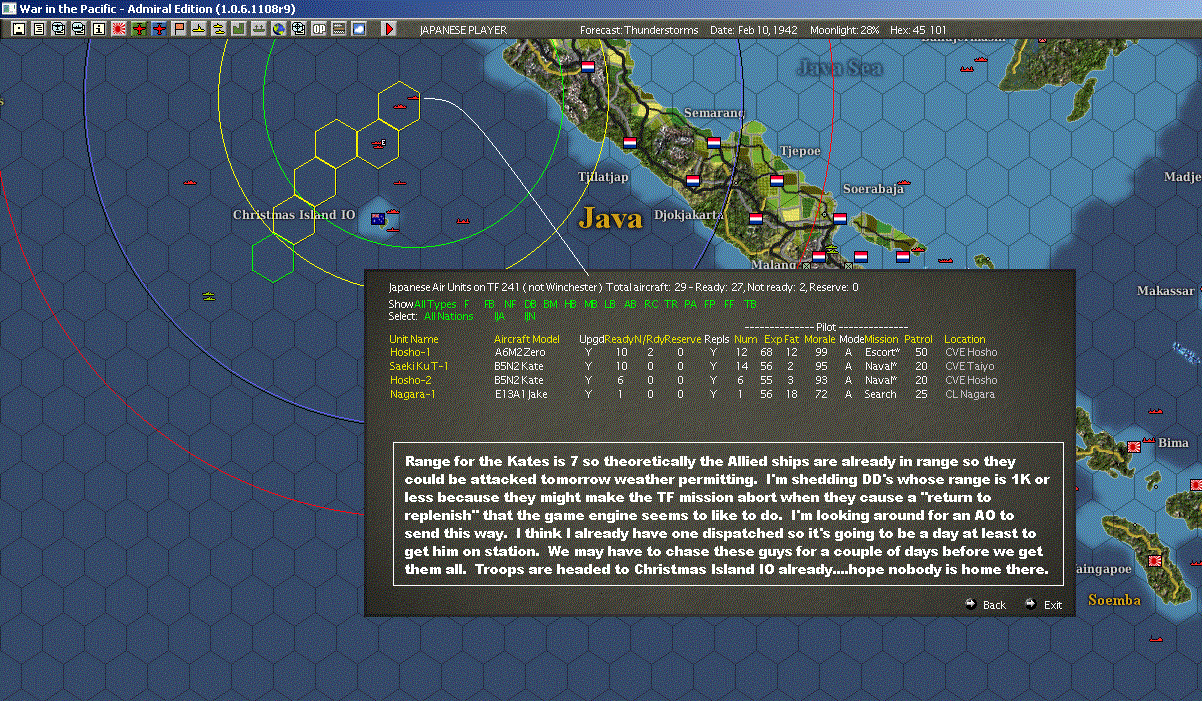The width and height of the screenshot is (1202, 701).
Task: Toggle All Types aircraft filter
Action: [x=435, y=304]
